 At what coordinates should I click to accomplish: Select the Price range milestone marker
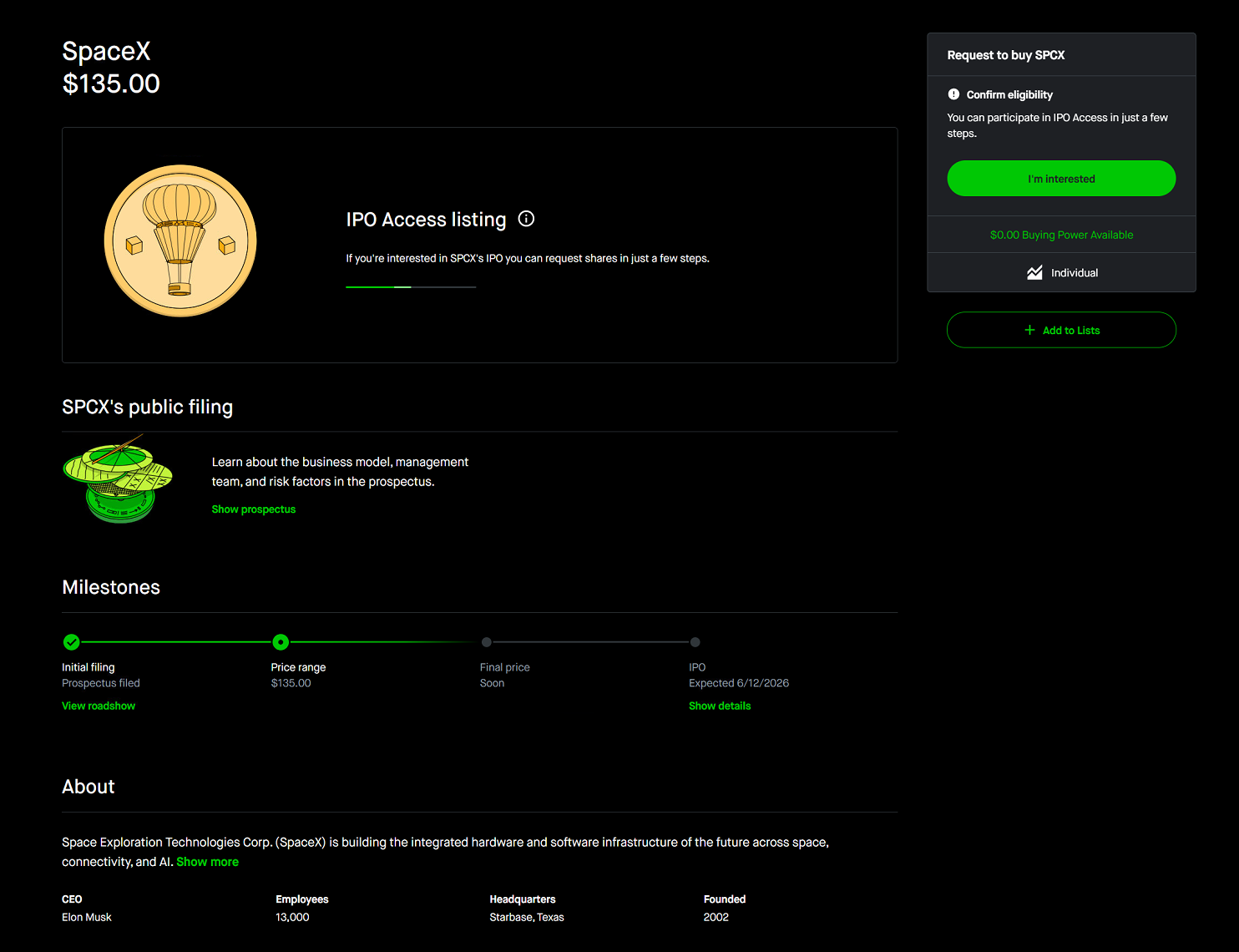[281, 642]
